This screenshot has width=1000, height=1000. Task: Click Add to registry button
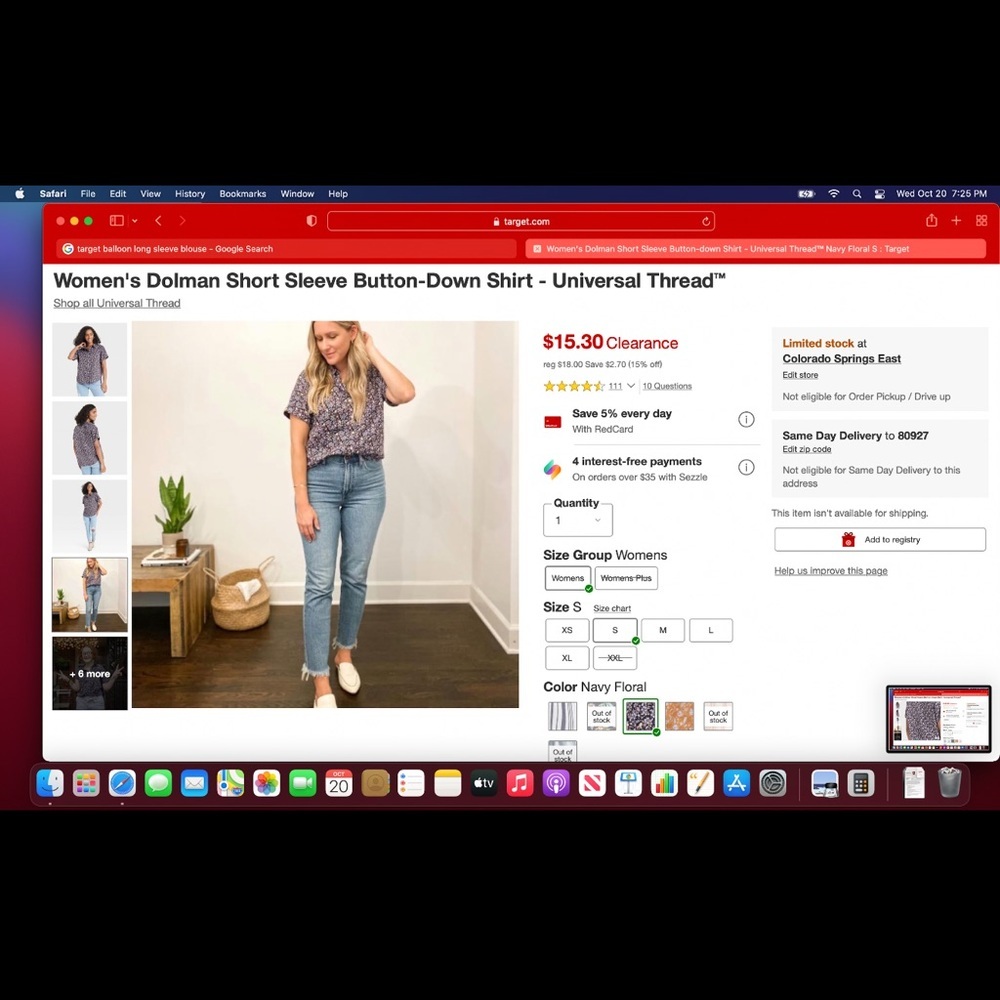point(880,540)
